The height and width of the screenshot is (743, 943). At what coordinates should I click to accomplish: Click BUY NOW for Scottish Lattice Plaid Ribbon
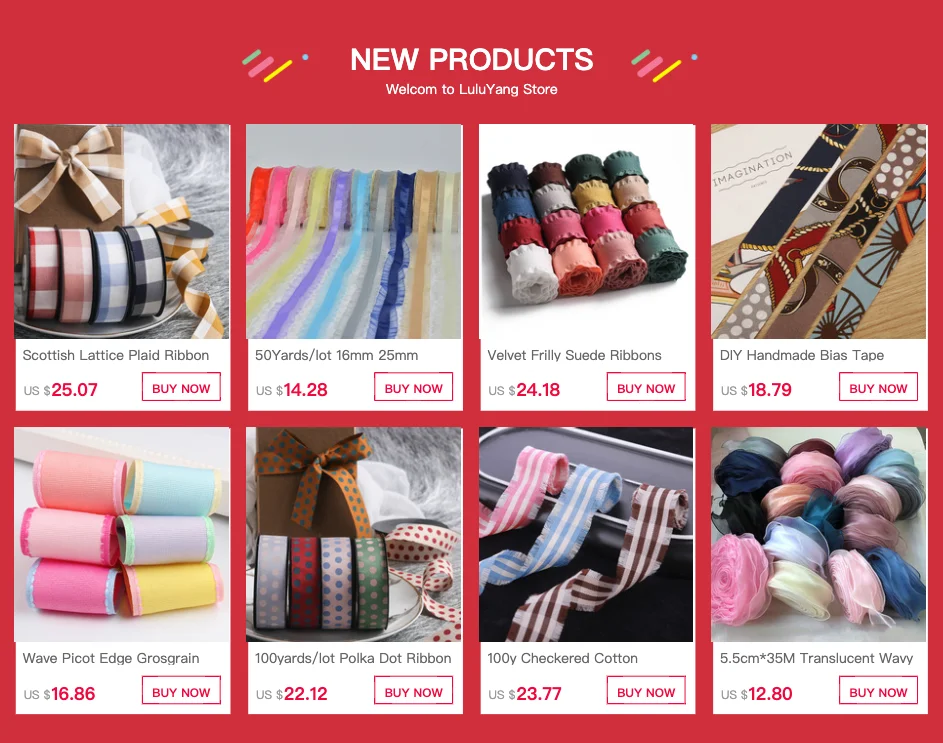(x=181, y=387)
